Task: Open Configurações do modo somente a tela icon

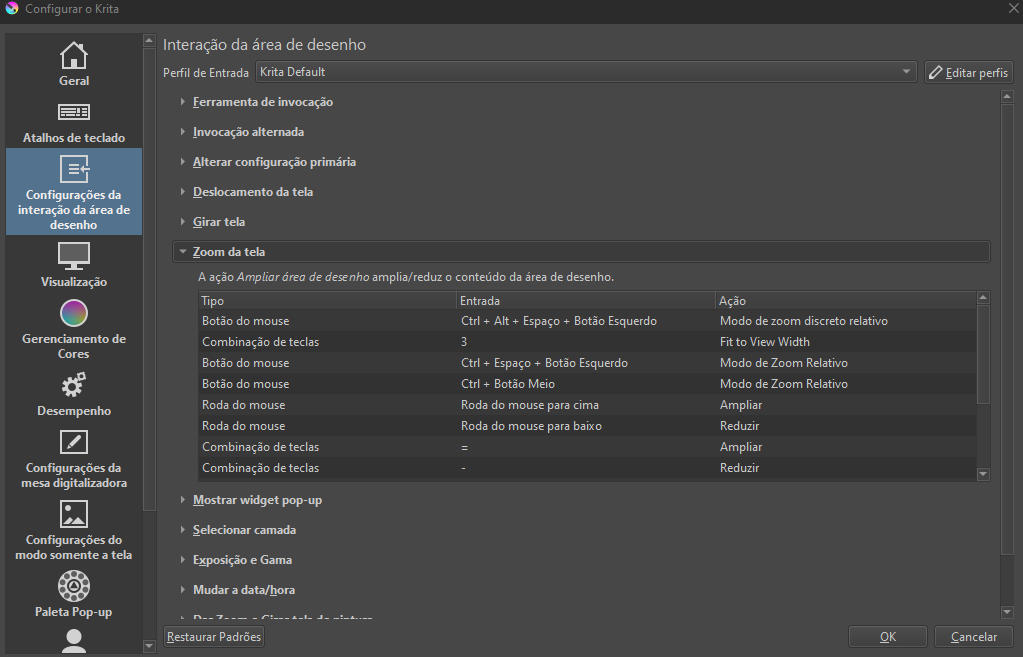Action: tap(74, 514)
